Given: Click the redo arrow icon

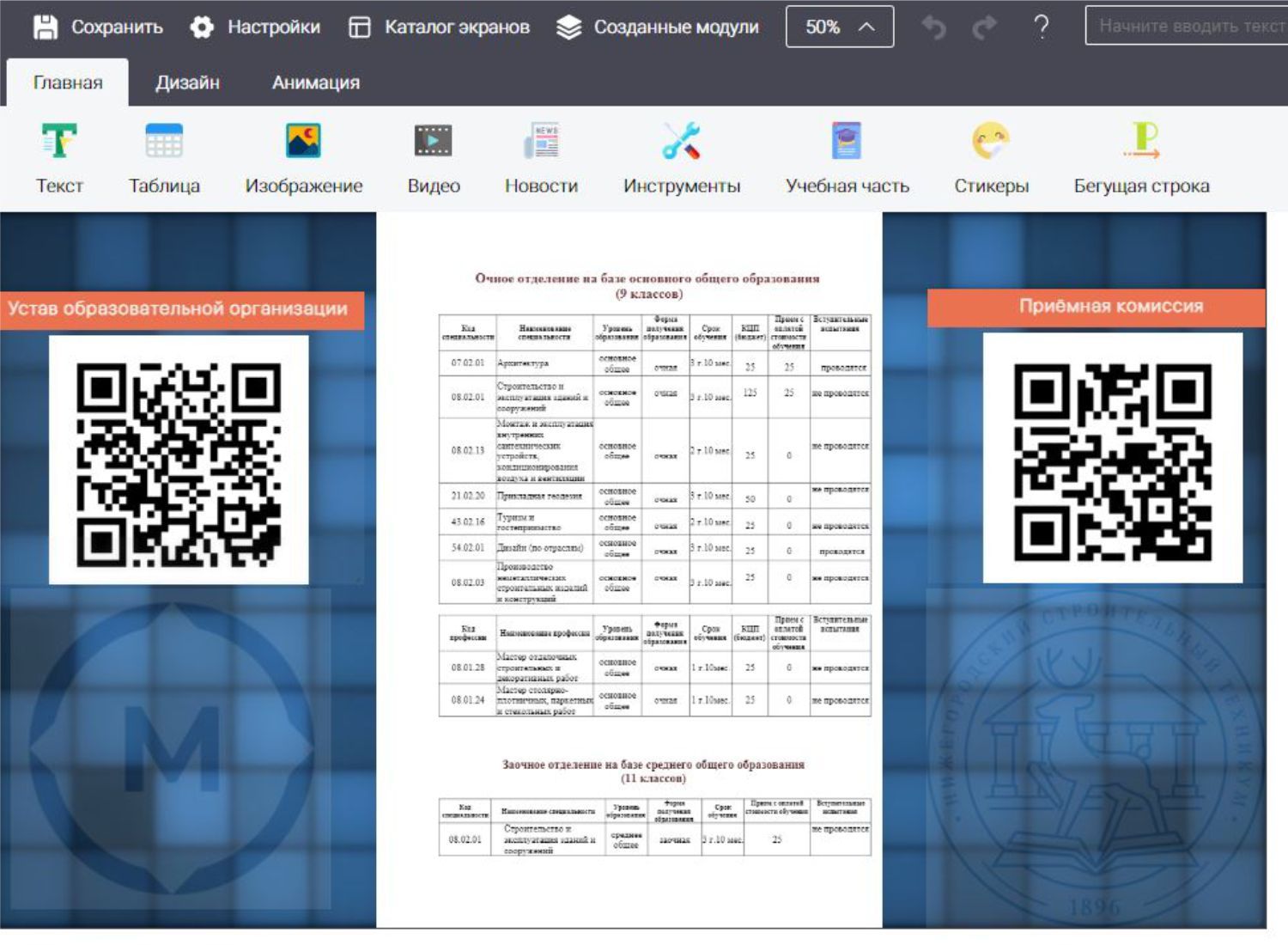Looking at the screenshot, I should tap(984, 27).
